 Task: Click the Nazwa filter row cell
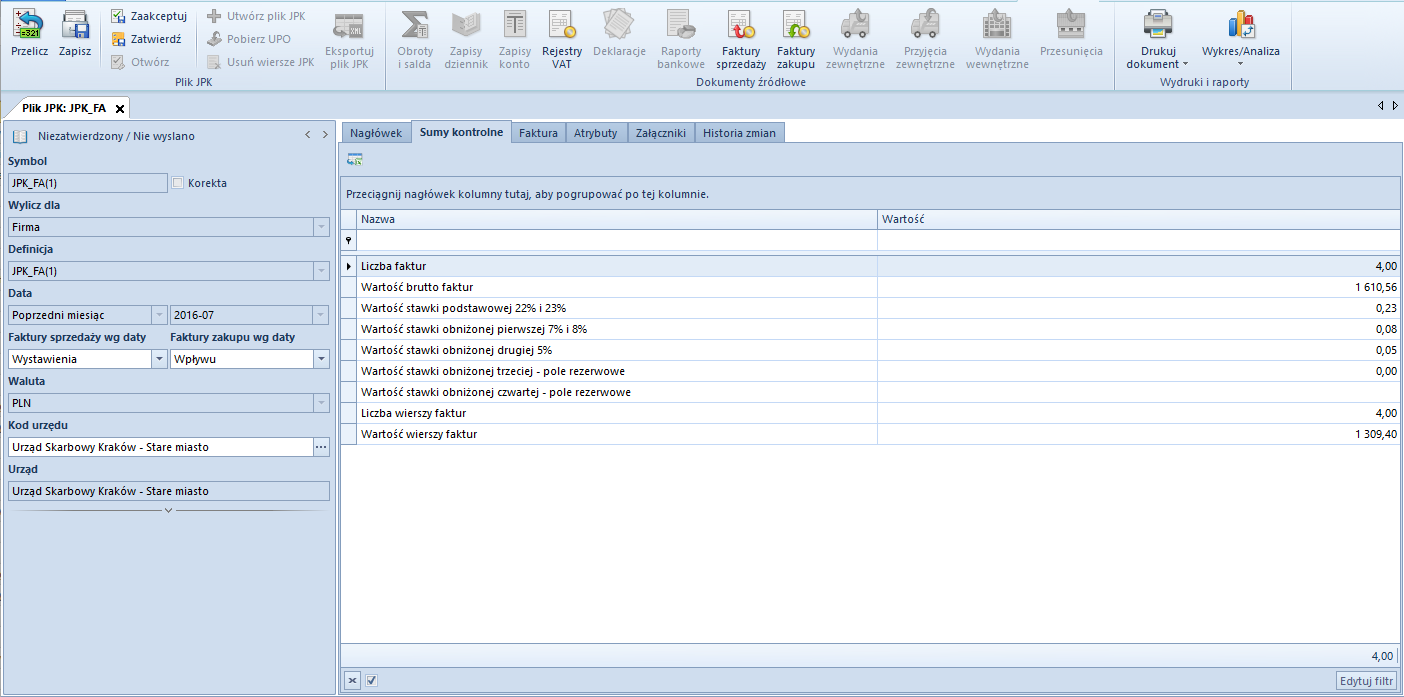(617, 240)
